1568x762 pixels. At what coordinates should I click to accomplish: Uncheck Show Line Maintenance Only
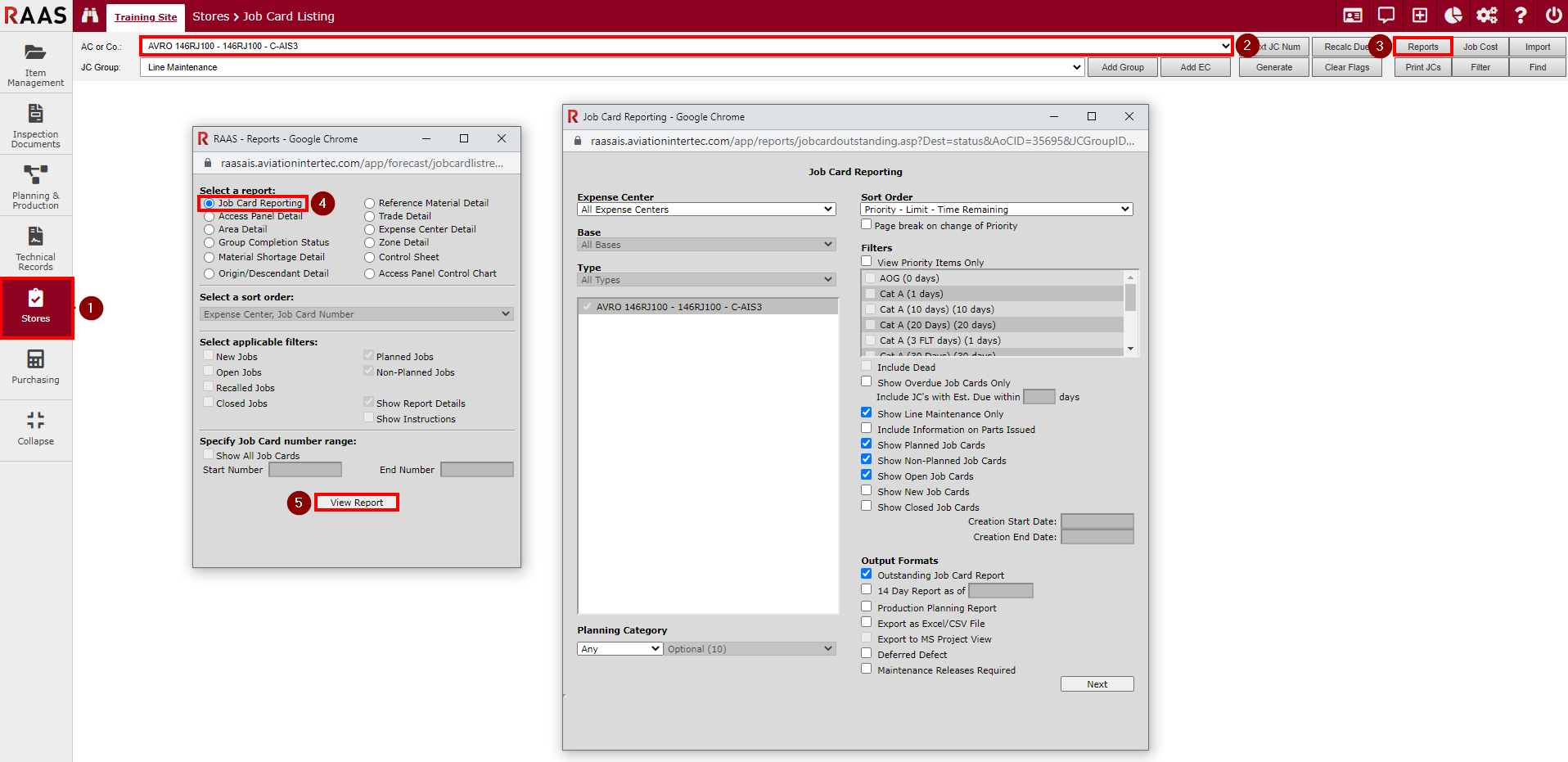click(x=867, y=413)
